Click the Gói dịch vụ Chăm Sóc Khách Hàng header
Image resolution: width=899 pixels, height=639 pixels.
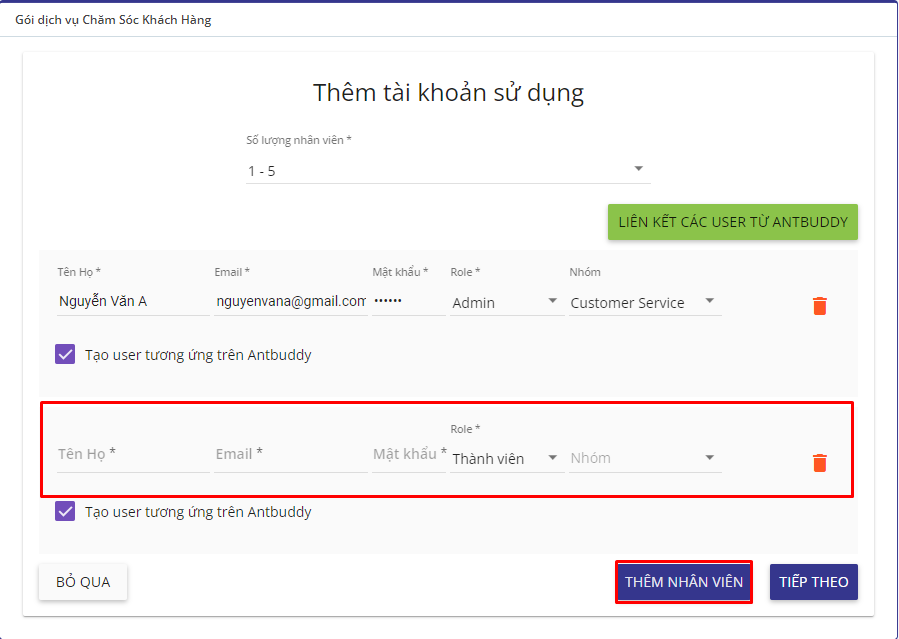coord(113,19)
